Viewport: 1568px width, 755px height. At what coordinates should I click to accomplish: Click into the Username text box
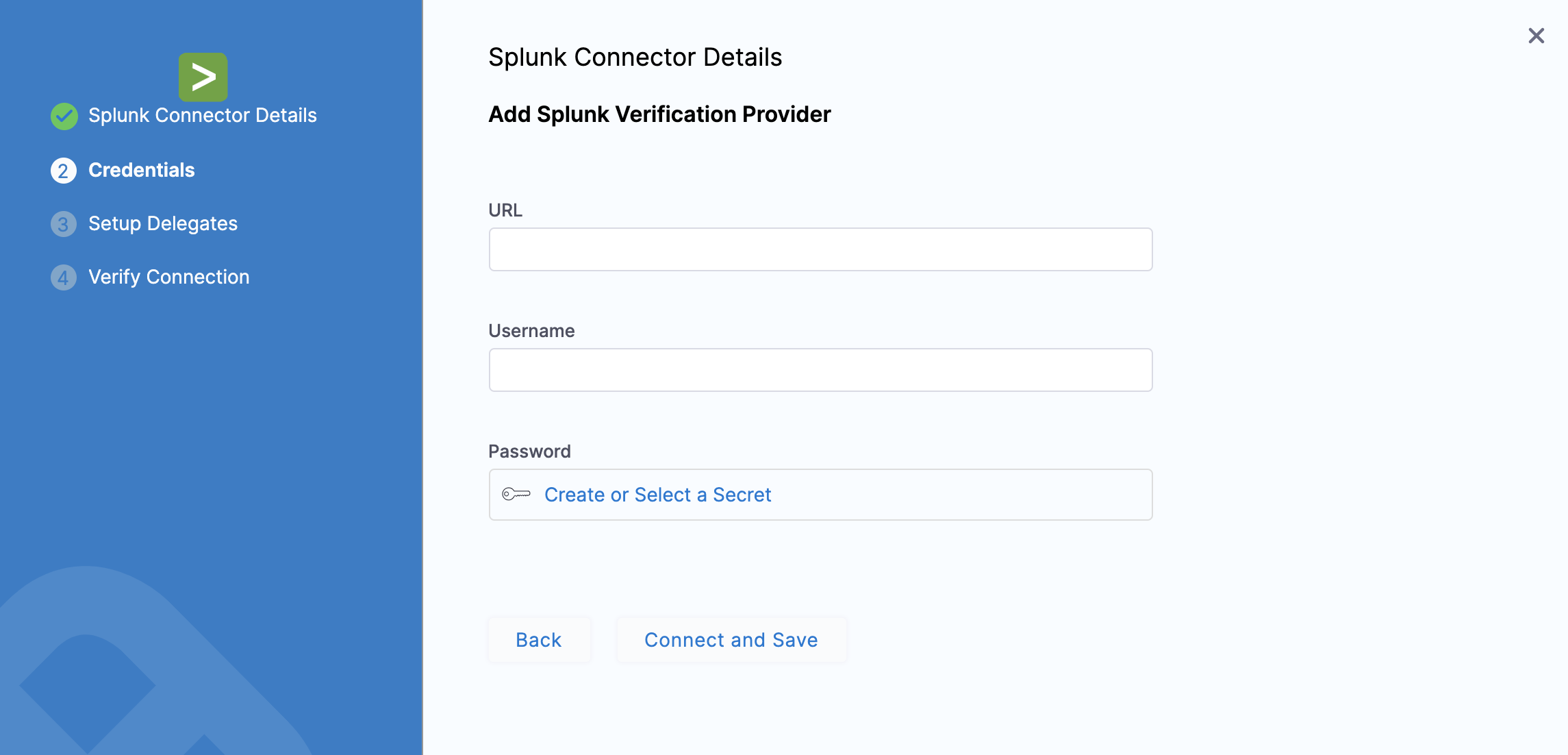[820, 370]
